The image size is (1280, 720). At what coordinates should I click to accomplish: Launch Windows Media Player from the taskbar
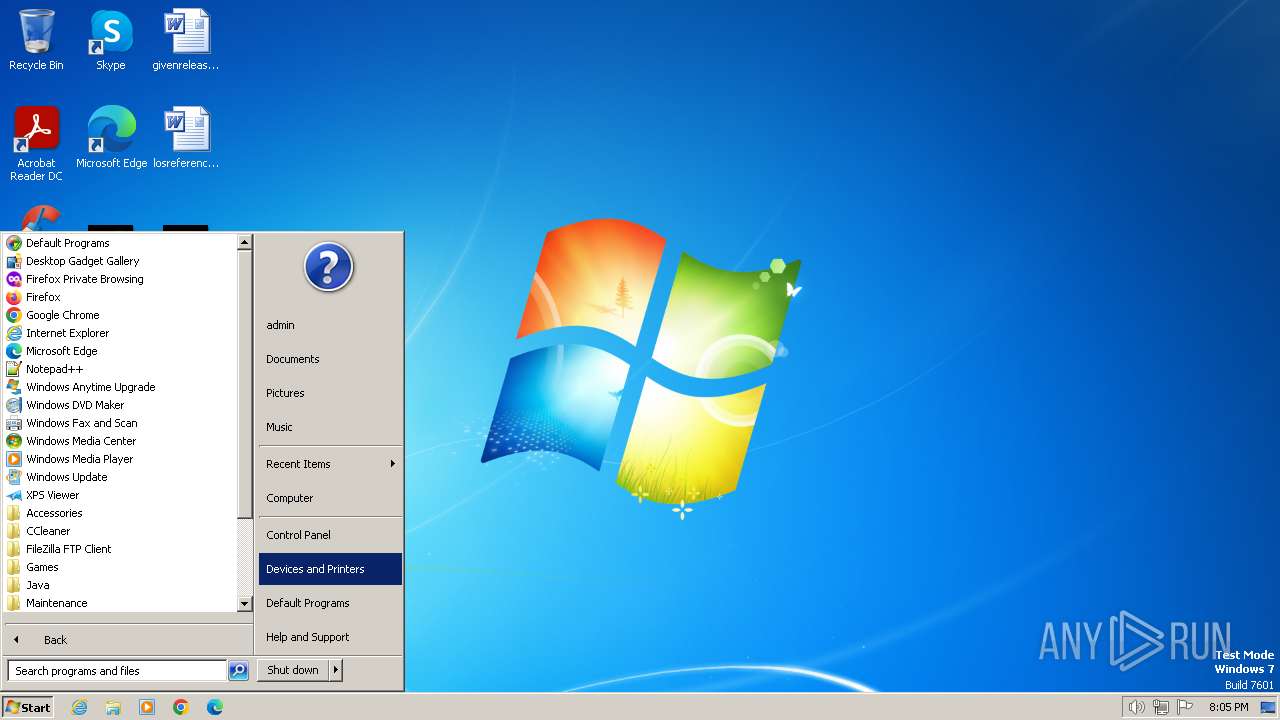(x=147, y=707)
